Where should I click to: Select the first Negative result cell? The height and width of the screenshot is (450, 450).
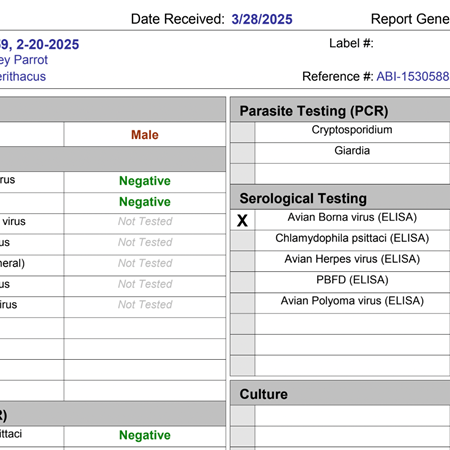coord(145,181)
